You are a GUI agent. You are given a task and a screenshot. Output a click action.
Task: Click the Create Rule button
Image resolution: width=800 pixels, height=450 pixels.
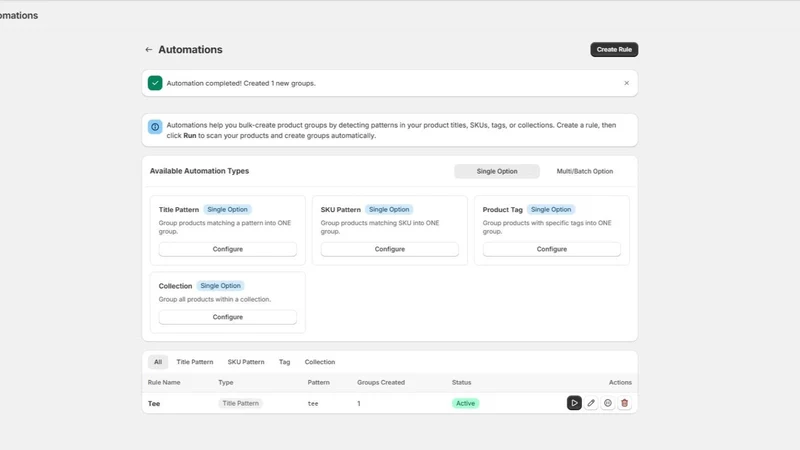pyautogui.click(x=614, y=49)
